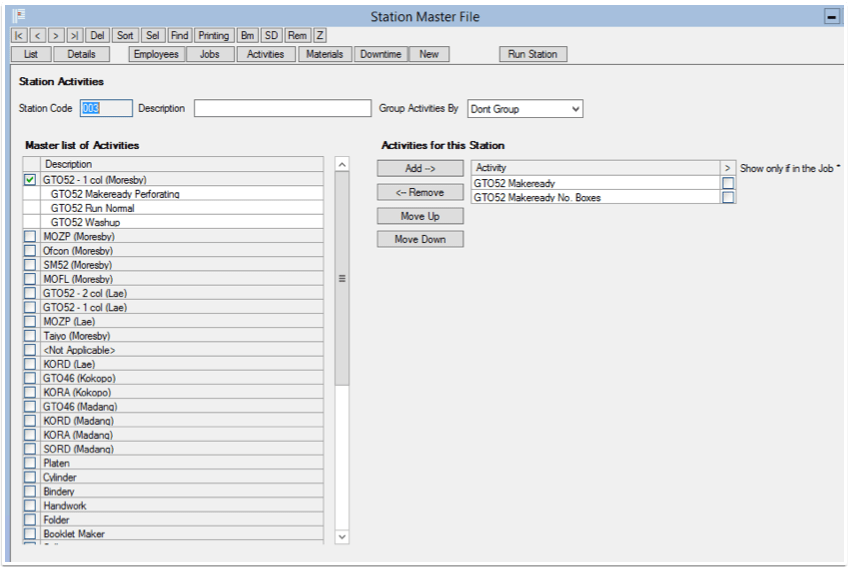The image size is (848, 567).
Task: Click the <-- Remove button
Action: click(420, 192)
